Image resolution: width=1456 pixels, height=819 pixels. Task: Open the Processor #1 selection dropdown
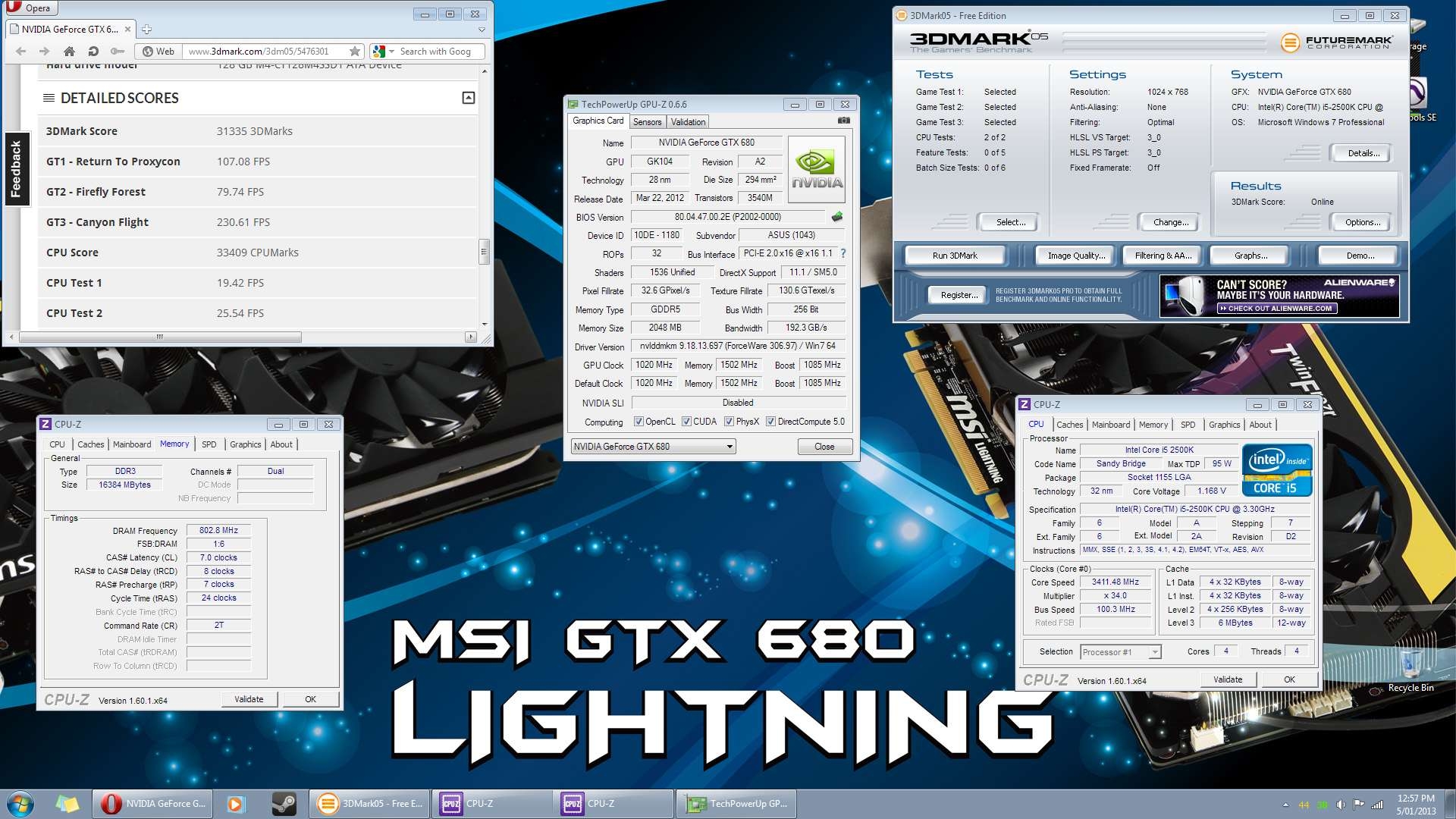(x=1120, y=652)
